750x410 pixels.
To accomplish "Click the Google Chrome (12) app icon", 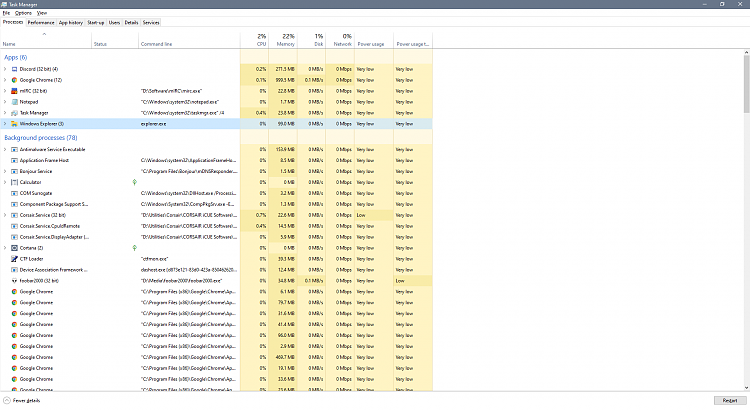I will tap(14, 80).
